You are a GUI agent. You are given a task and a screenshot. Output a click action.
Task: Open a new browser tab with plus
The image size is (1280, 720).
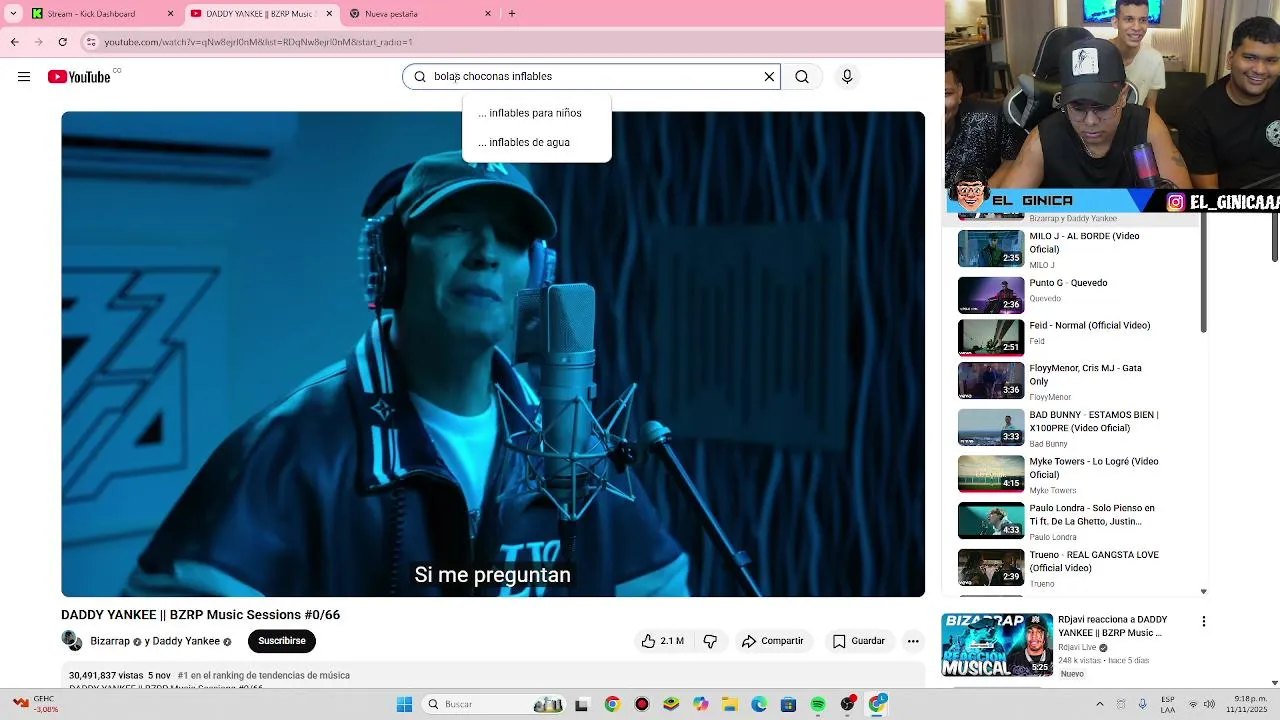pyautogui.click(x=512, y=14)
